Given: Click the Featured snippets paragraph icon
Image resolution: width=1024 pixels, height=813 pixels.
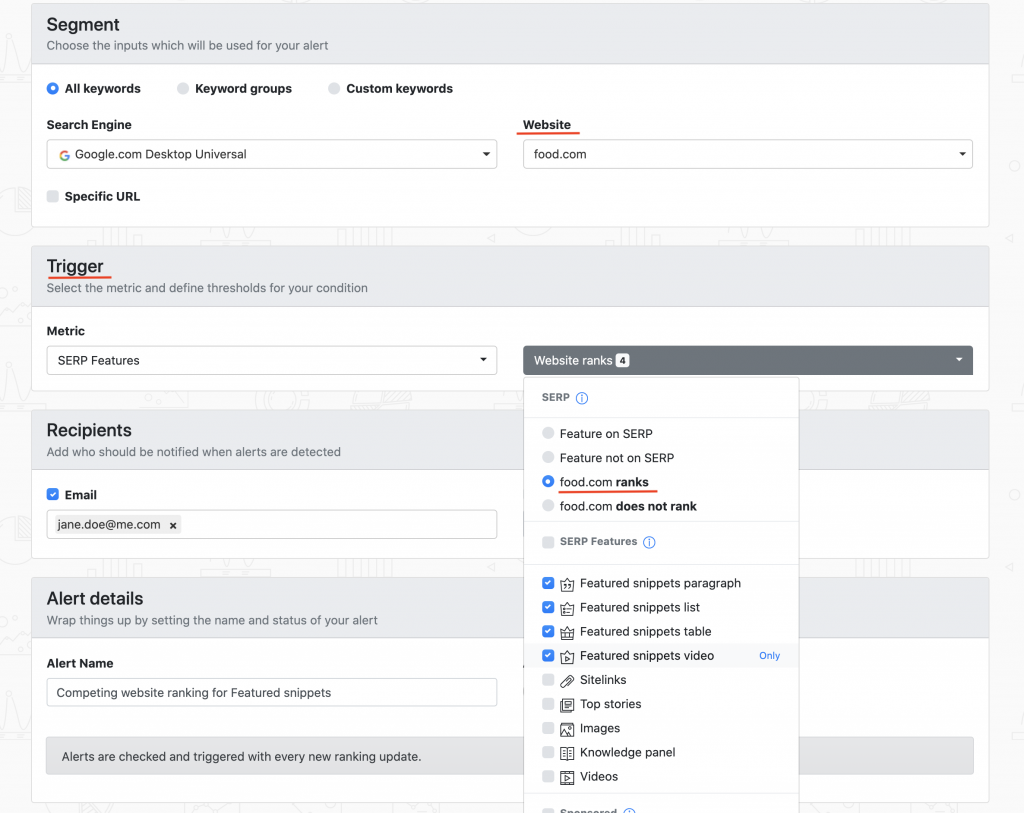Looking at the screenshot, I should [x=567, y=584].
